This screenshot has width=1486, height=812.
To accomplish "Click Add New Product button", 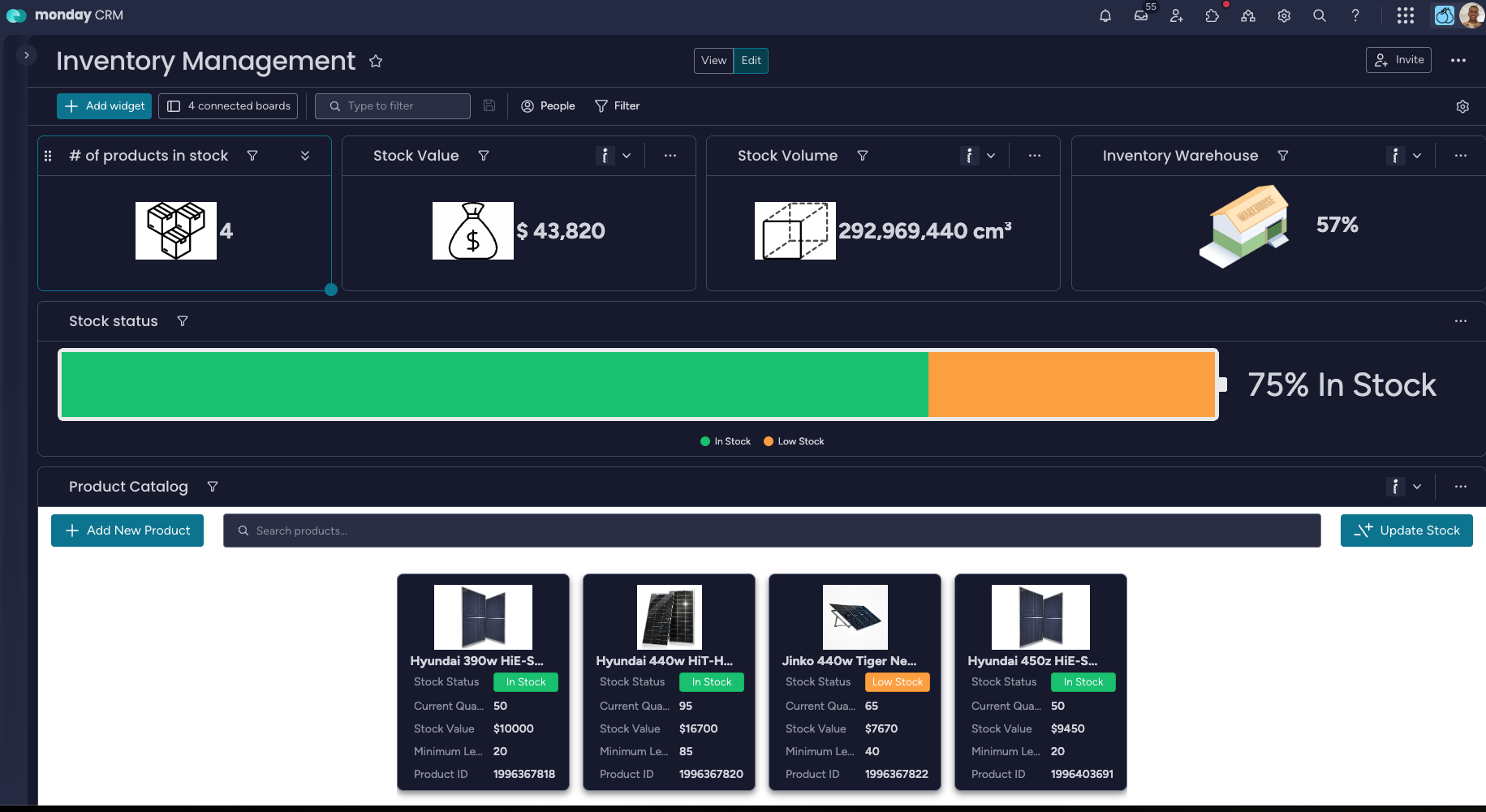I will click(x=127, y=531).
